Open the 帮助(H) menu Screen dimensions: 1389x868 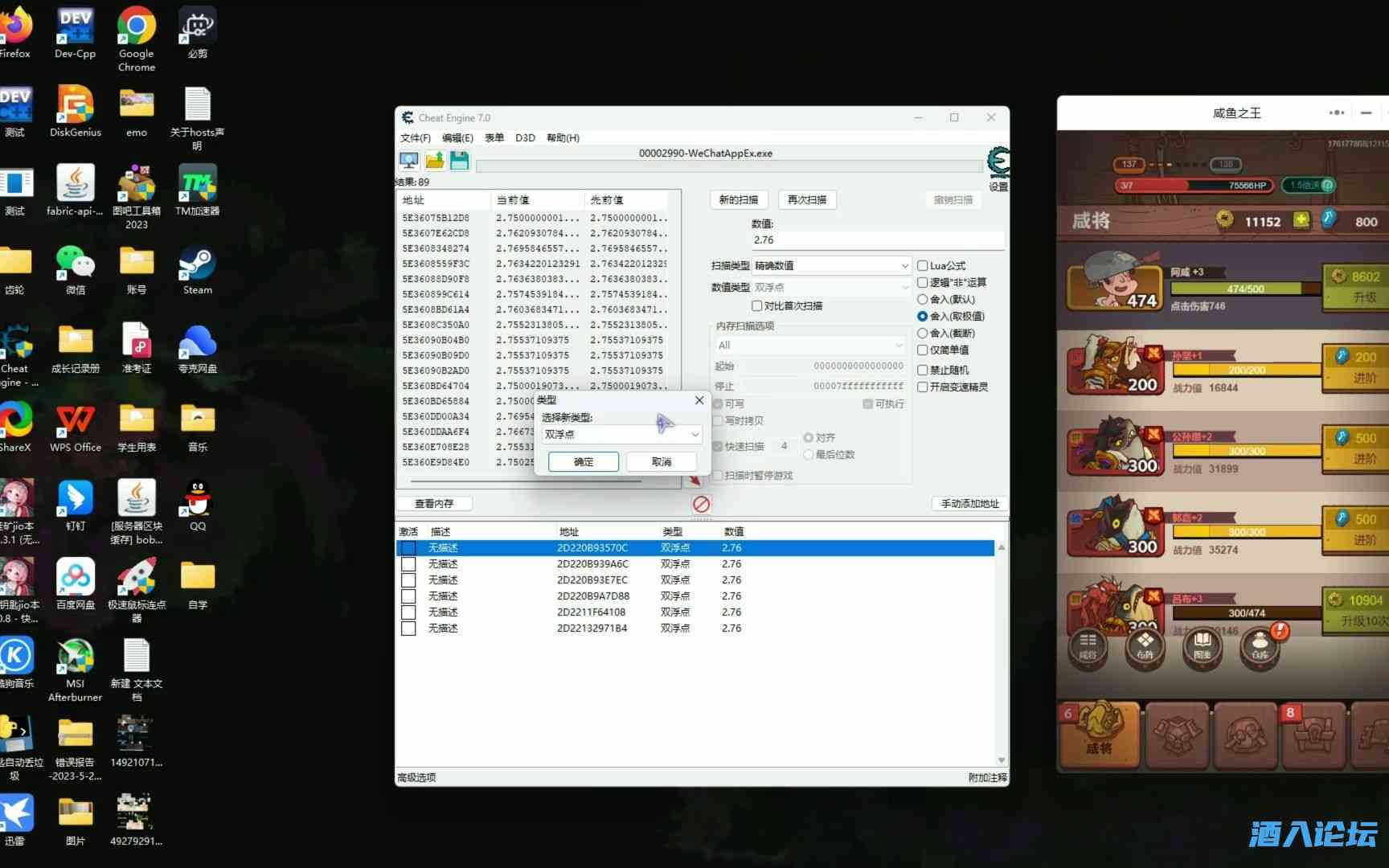point(563,138)
